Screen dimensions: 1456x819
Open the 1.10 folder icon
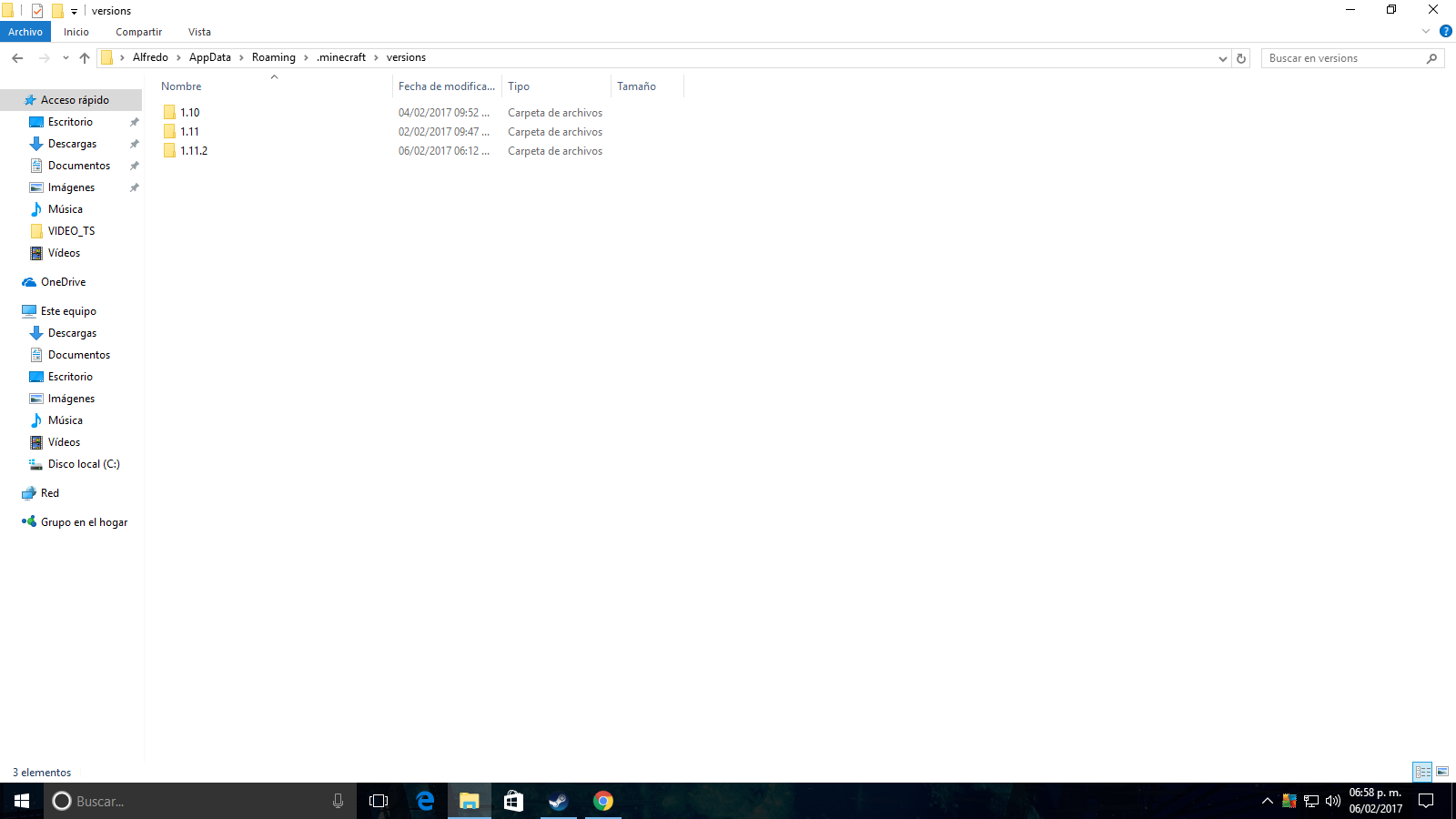[x=169, y=113]
